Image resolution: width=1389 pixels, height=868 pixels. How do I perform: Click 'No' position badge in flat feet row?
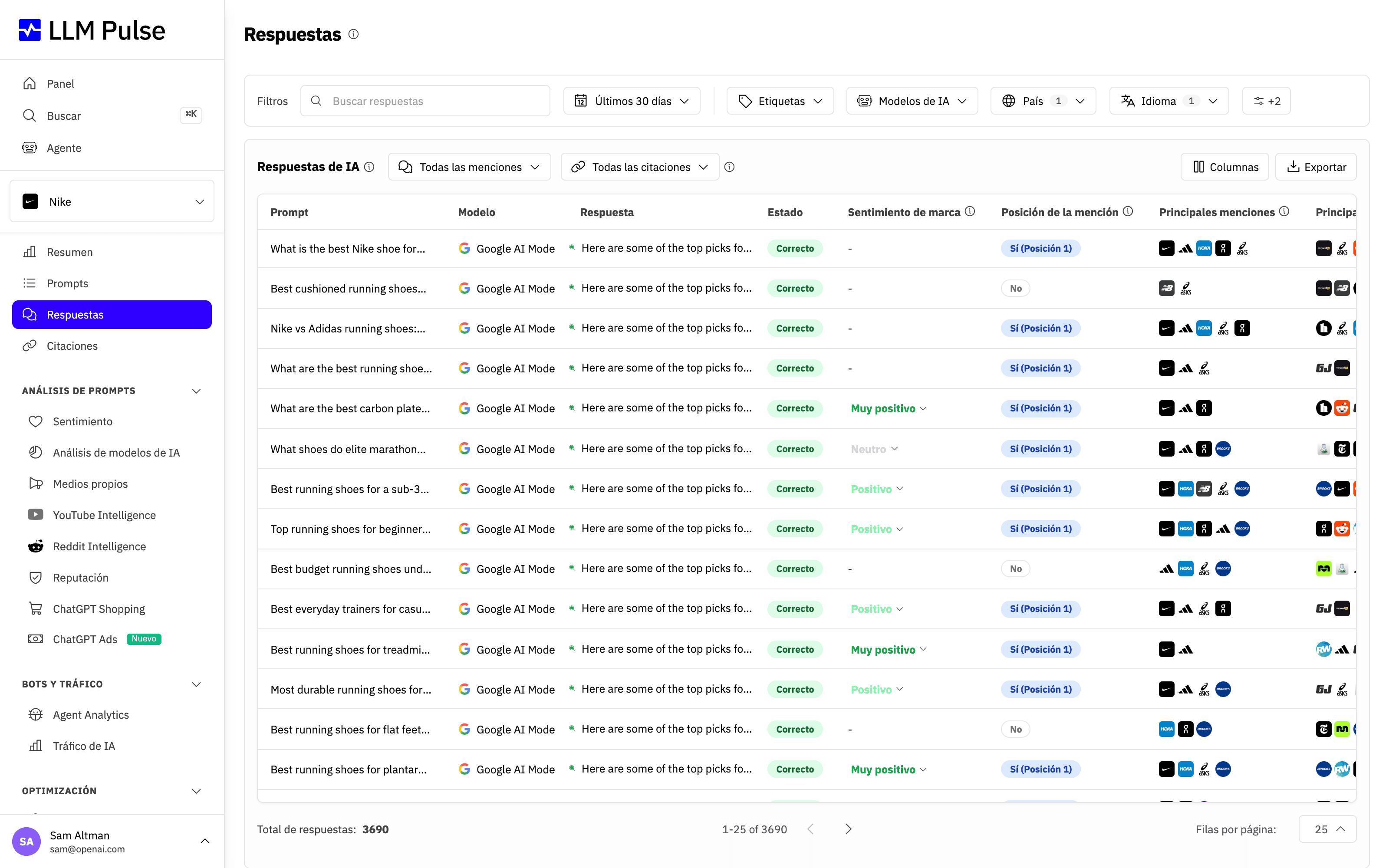pyautogui.click(x=1015, y=729)
